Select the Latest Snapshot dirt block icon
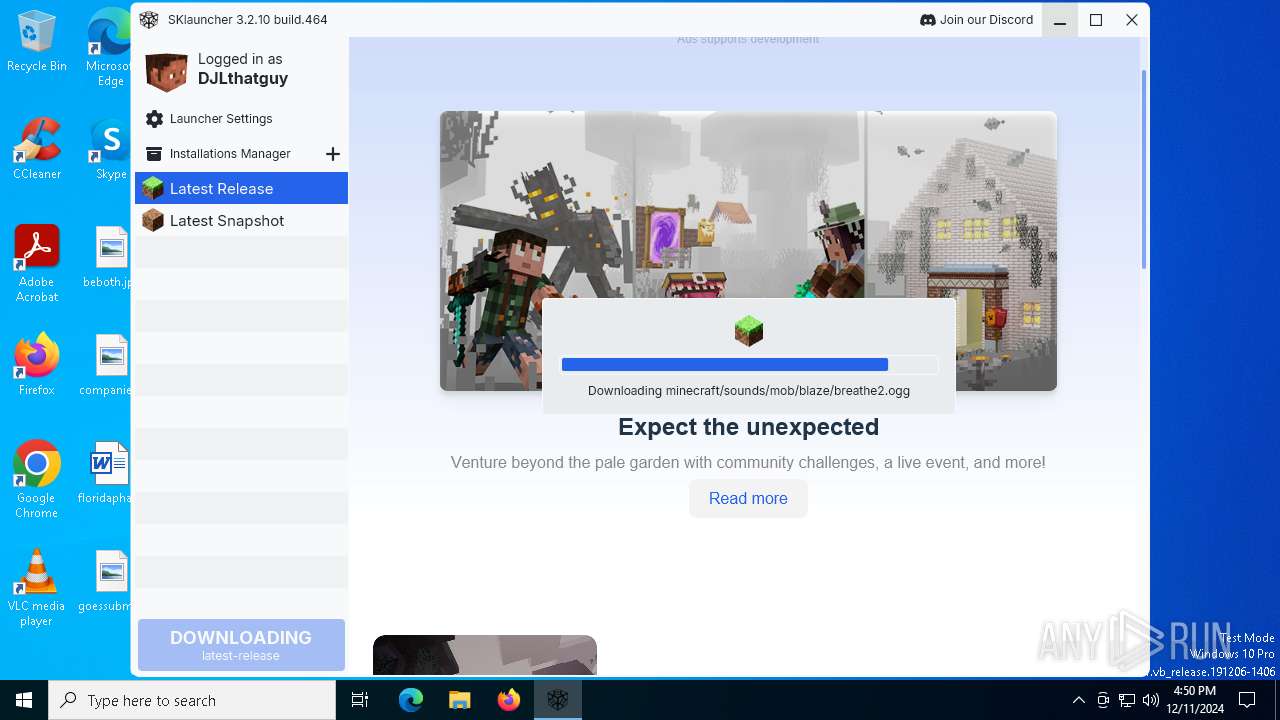This screenshot has height=720, width=1280. pyautogui.click(x=153, y=220)
